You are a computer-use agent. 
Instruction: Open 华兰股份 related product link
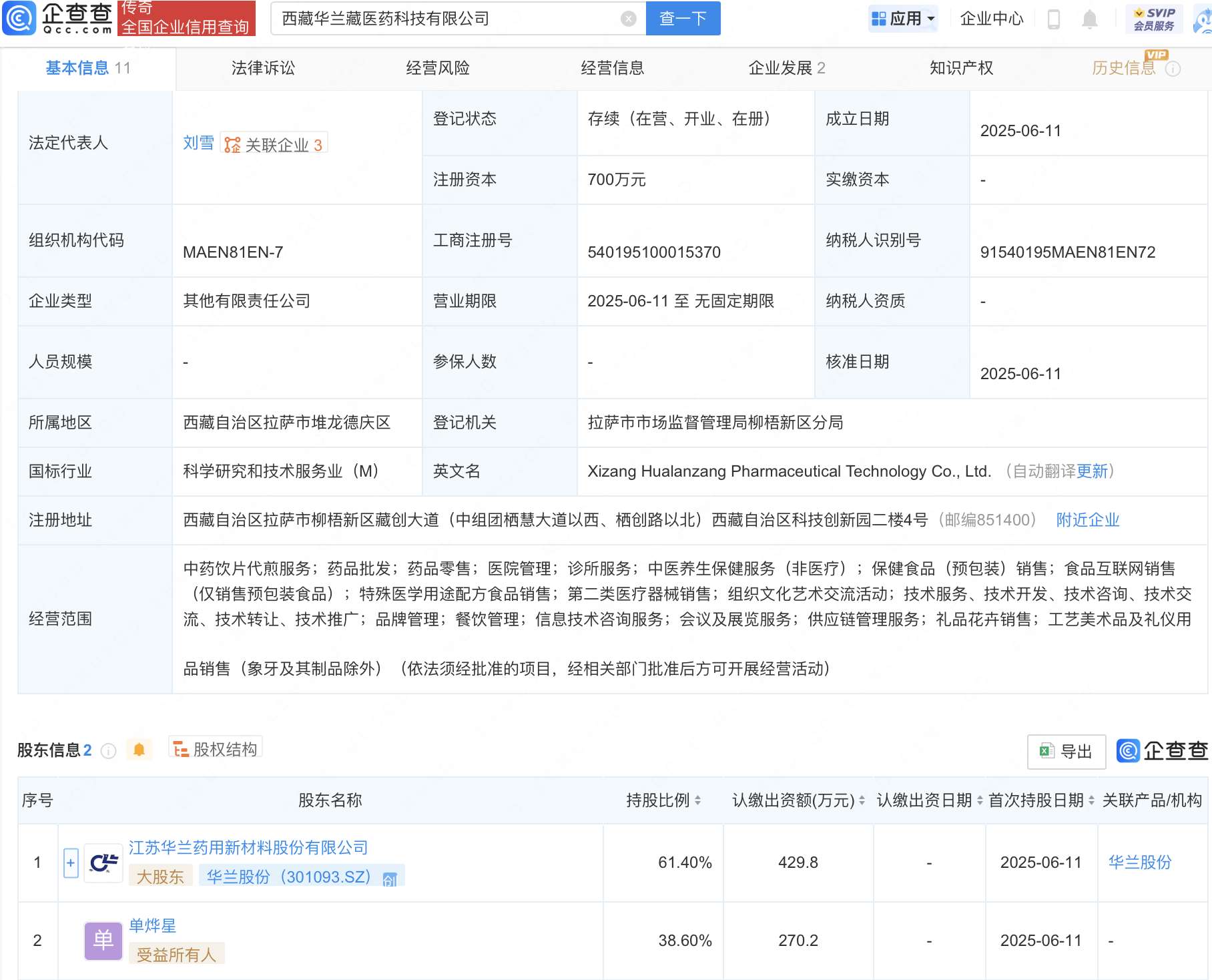[x=1140, y=863]
